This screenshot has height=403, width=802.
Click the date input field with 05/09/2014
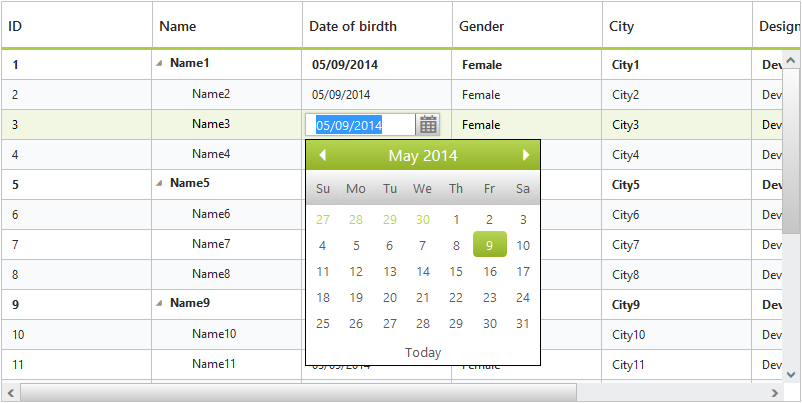coord(360,125)
